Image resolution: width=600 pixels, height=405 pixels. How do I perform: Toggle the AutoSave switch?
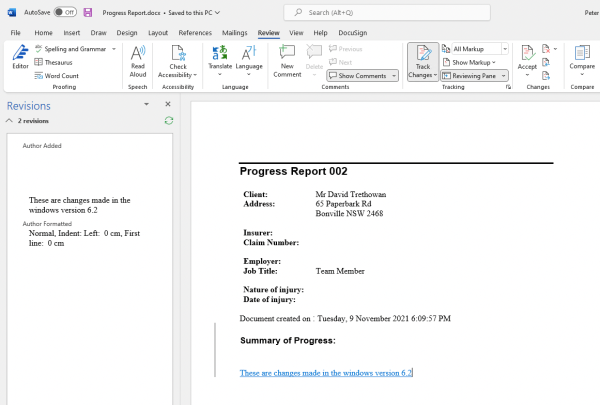pos(65,12)
